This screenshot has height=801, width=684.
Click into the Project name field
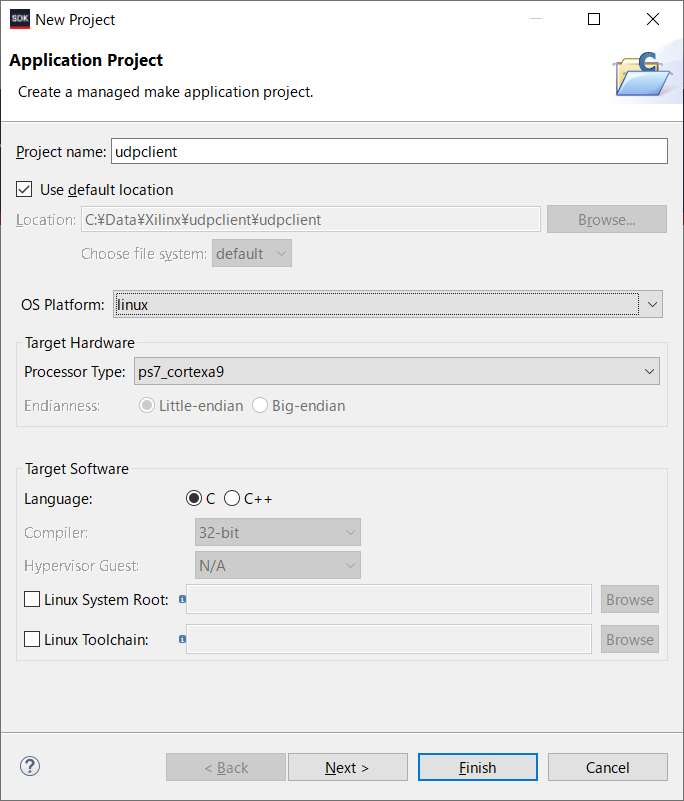point(389,151)
